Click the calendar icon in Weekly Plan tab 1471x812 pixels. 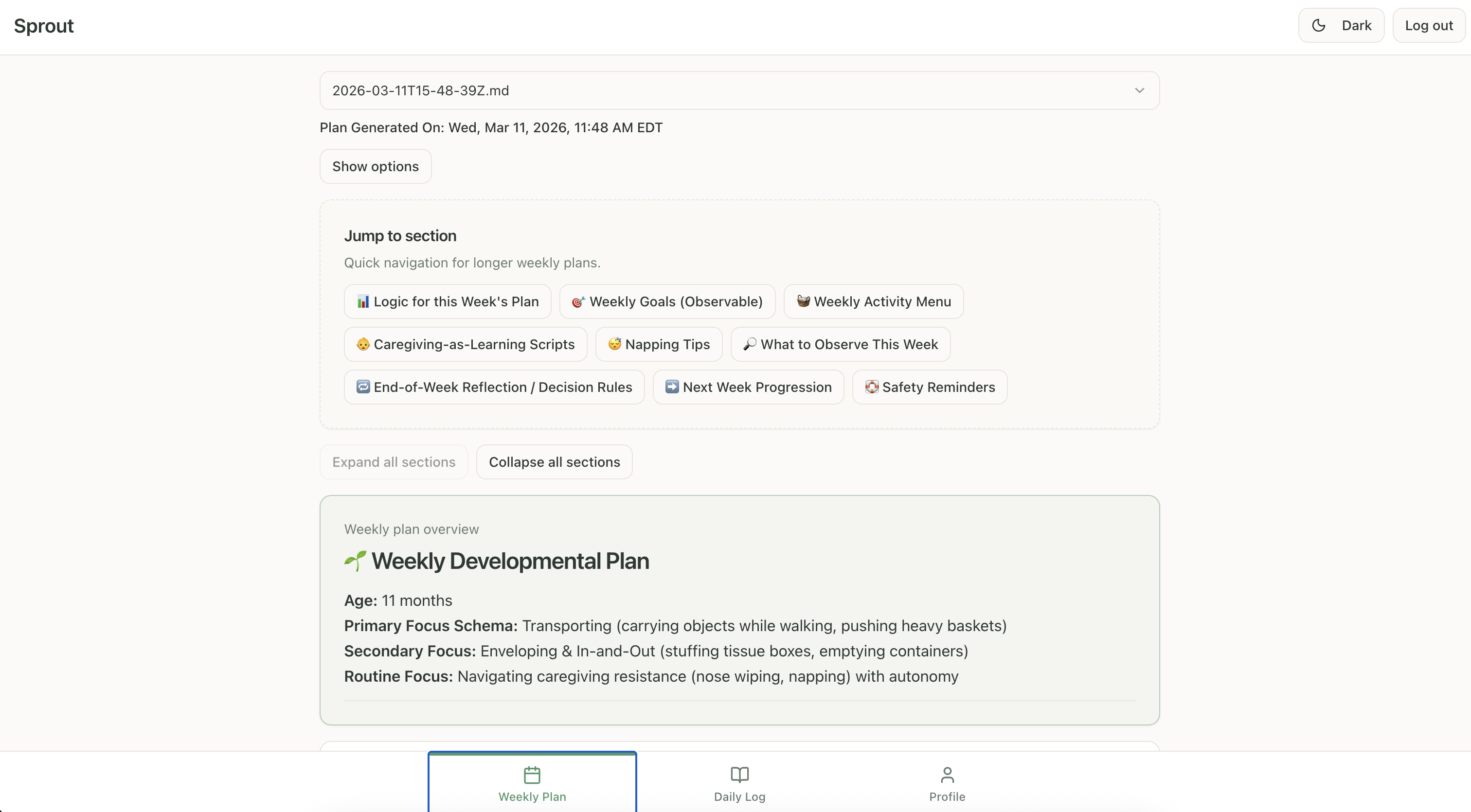pyautogui.click(x=532, y=775)
